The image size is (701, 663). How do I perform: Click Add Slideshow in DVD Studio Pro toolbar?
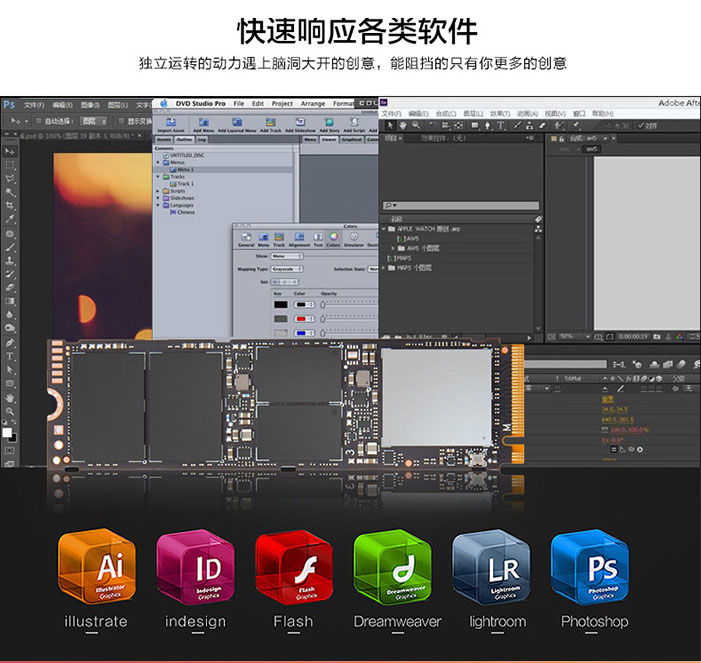point(300,125)
